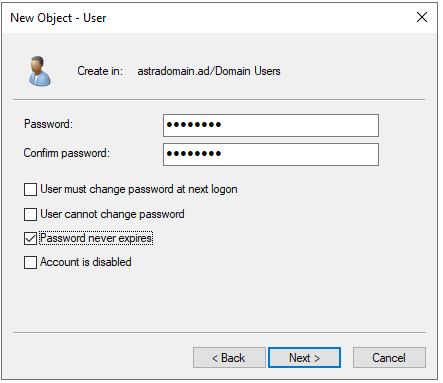The height and width of the screenshot is (383, 443).
Task: Click the 'Confirm password:' field label
Action: click(67, 153)
